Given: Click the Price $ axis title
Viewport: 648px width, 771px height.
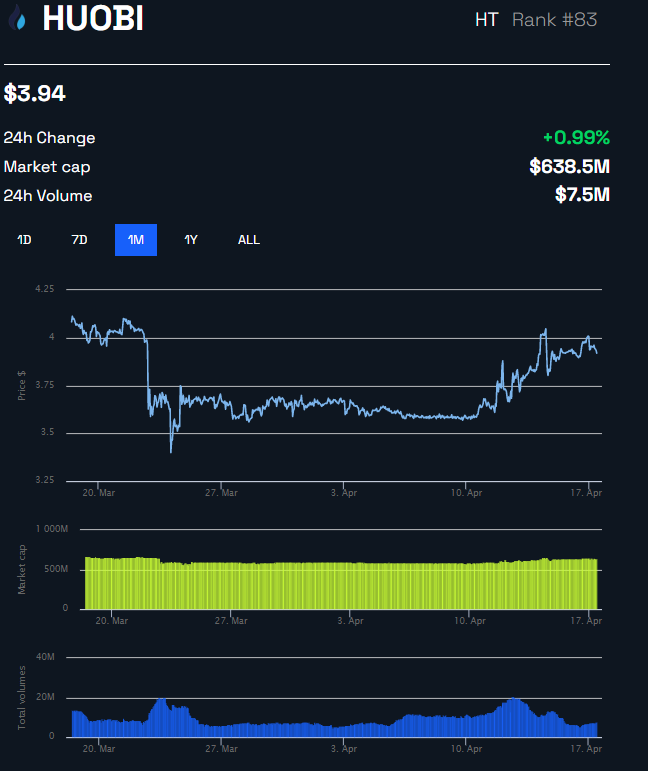Looking at the screenshot, I should coord(21,386).
